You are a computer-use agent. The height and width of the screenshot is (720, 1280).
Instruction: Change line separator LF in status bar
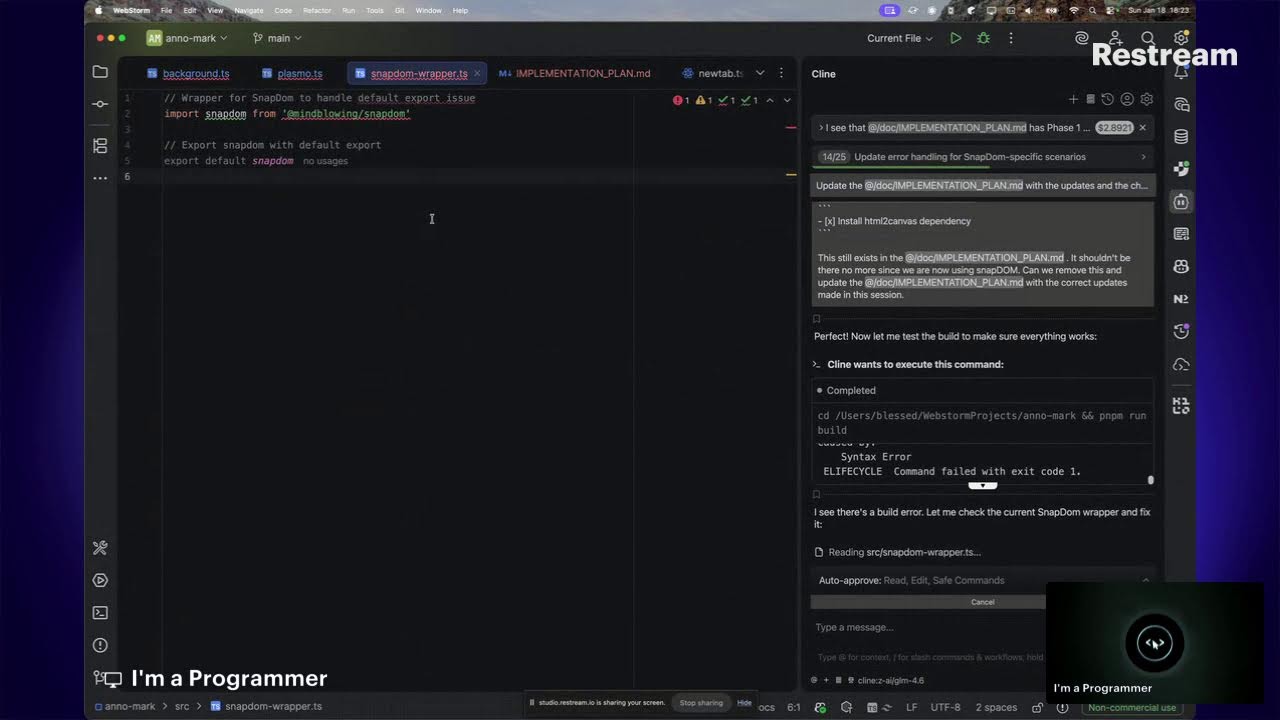pos(911,707)
